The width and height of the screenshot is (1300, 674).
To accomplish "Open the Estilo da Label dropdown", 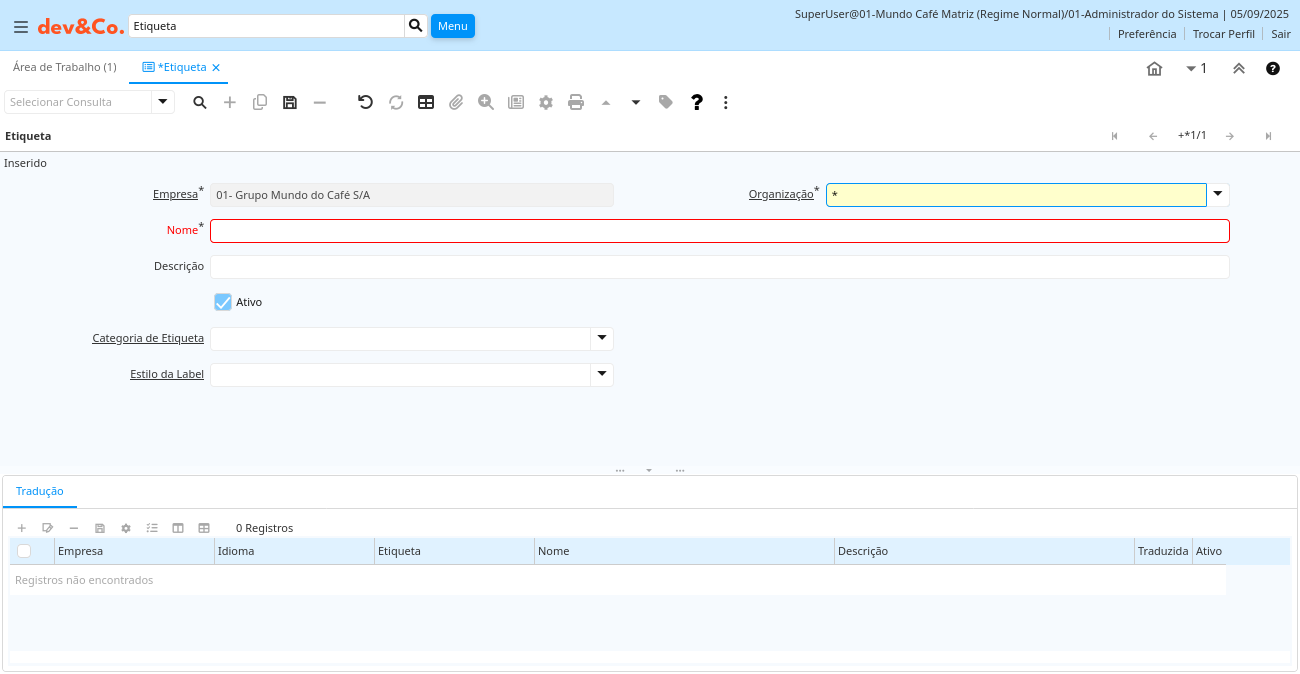I will coord(602,375).
